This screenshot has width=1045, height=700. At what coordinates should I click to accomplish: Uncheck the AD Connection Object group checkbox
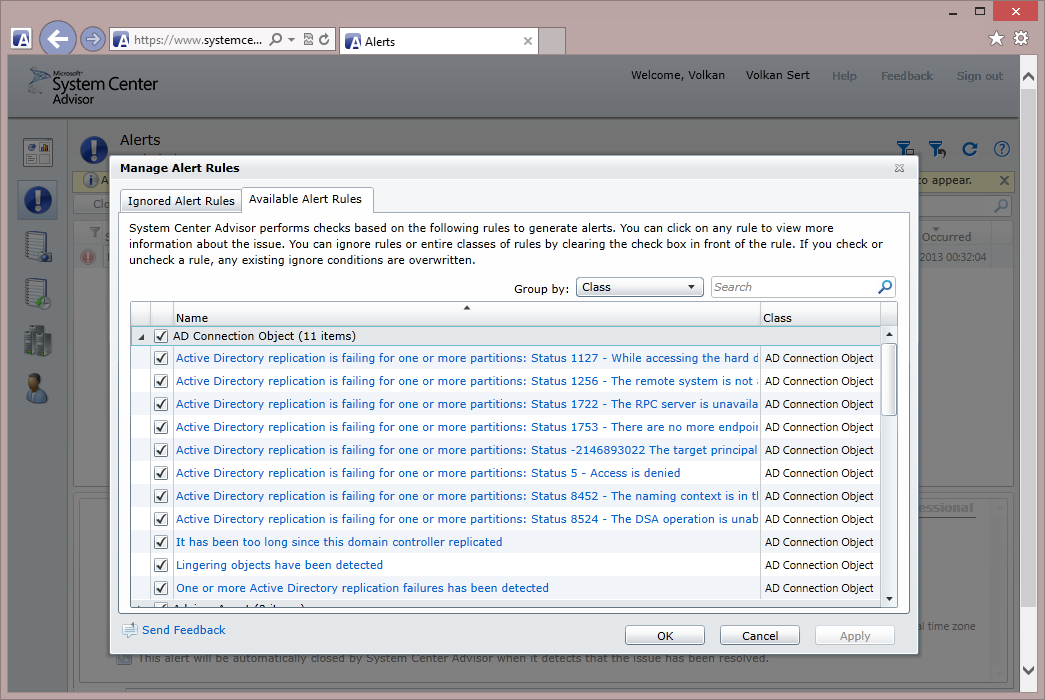click(x=161, y=336)
